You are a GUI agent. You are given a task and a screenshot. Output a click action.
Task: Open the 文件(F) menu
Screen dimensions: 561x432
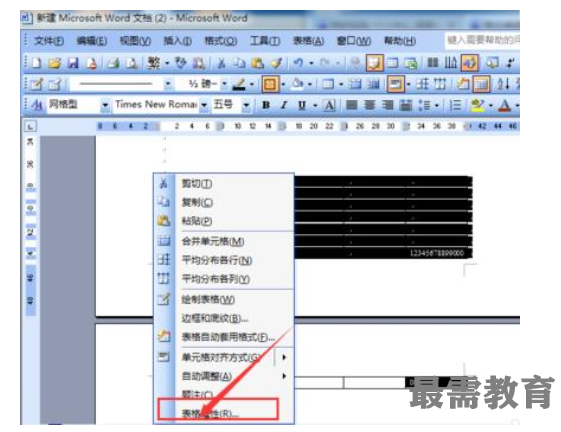pos(49,41)
